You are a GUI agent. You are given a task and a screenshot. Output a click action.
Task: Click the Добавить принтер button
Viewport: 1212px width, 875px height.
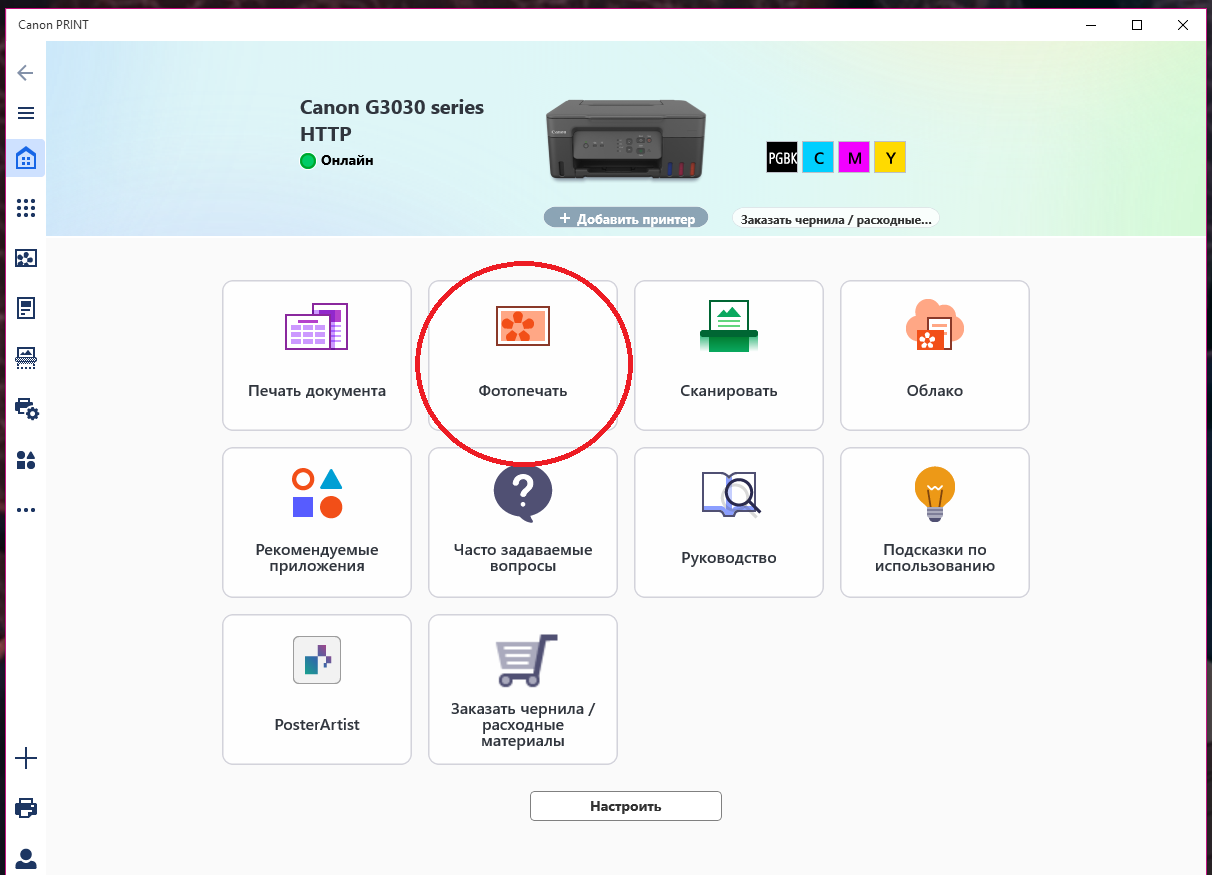tap(626, 218)
